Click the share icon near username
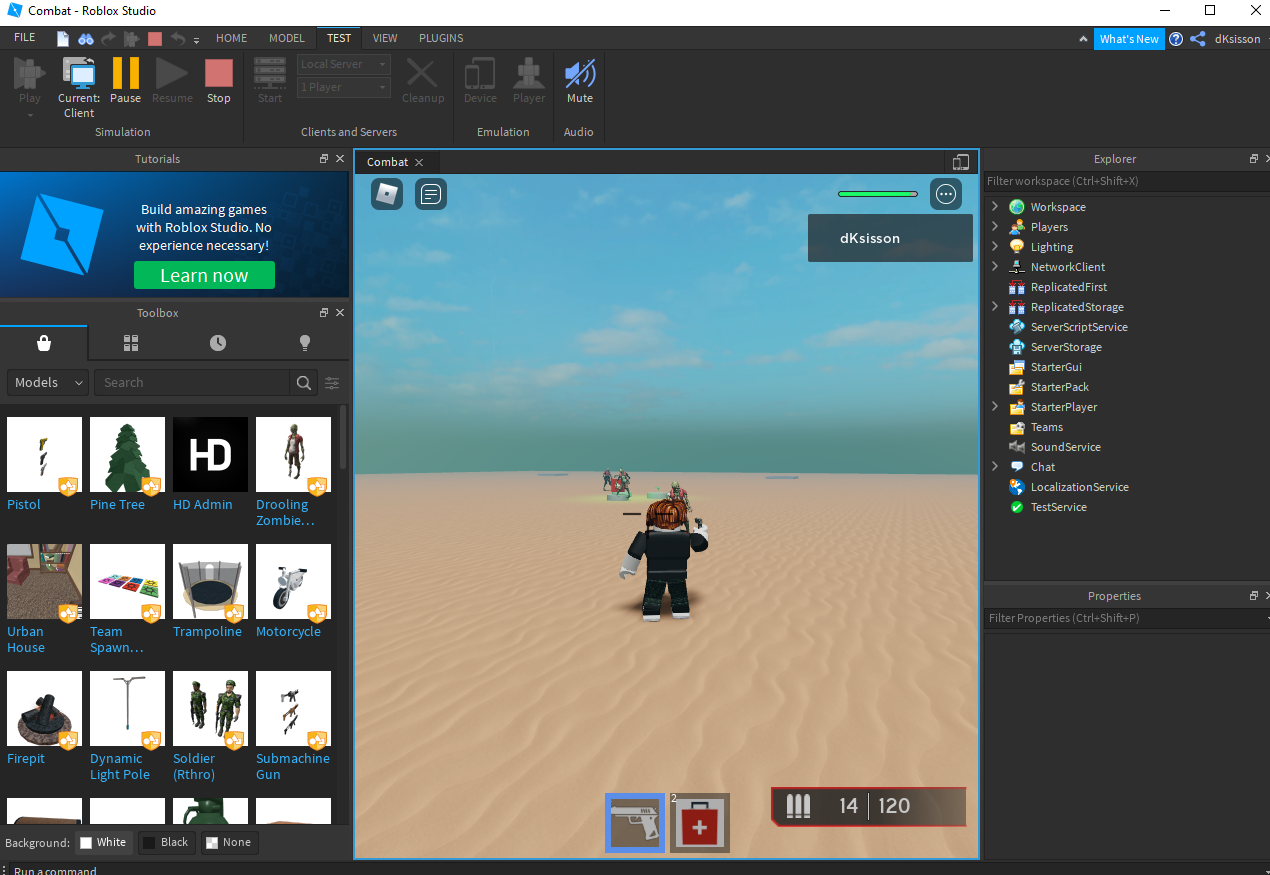The height and width of the screenshot is (875, 1270). click(x=1198, y=39)
